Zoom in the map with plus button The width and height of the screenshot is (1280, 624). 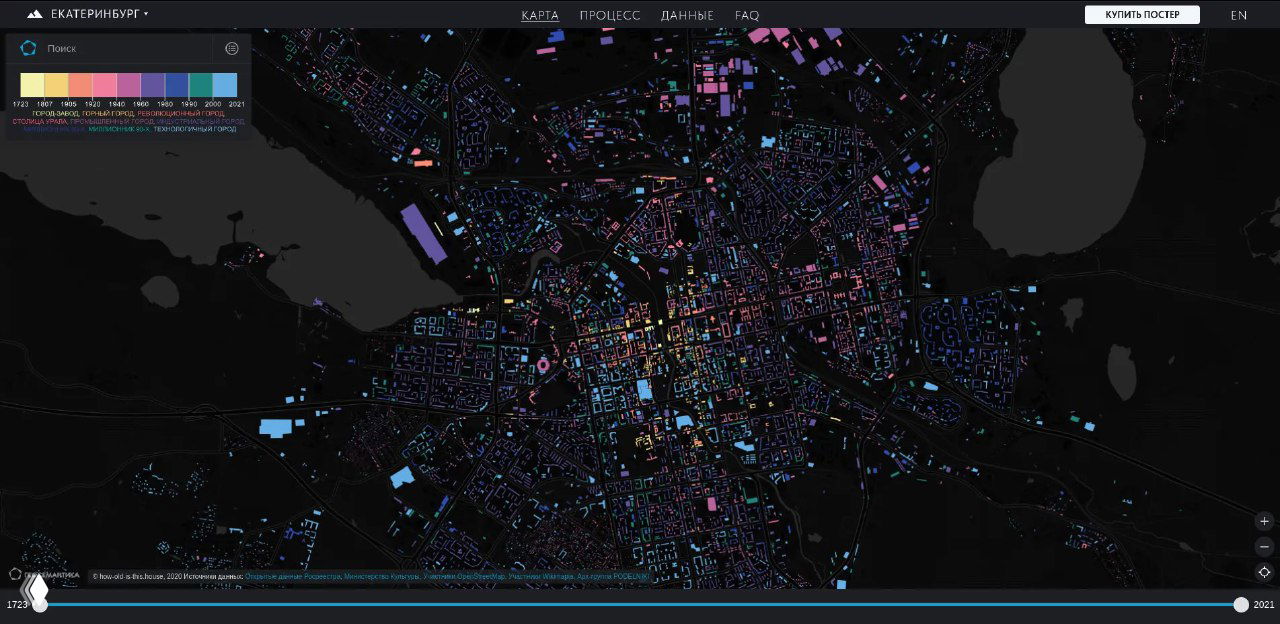click(x=1265, y=521)
